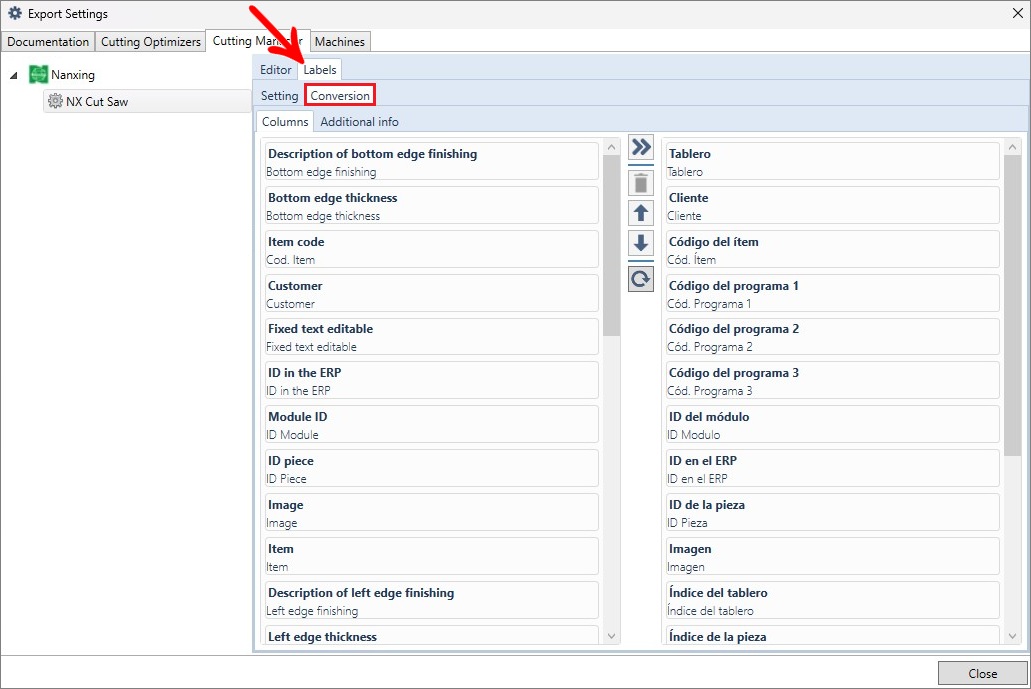Click right list scrollbar down arrow
This screenshot has width=1031, height=689.
[1013, 636]
